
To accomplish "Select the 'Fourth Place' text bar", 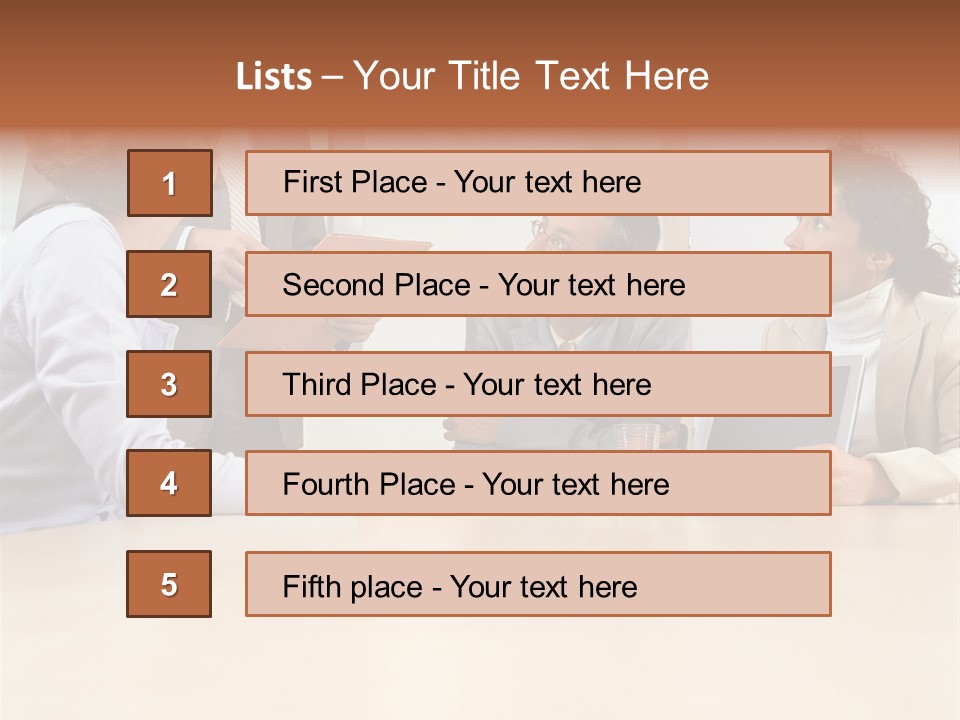I will pyautogui.click(x=538, y=484).
